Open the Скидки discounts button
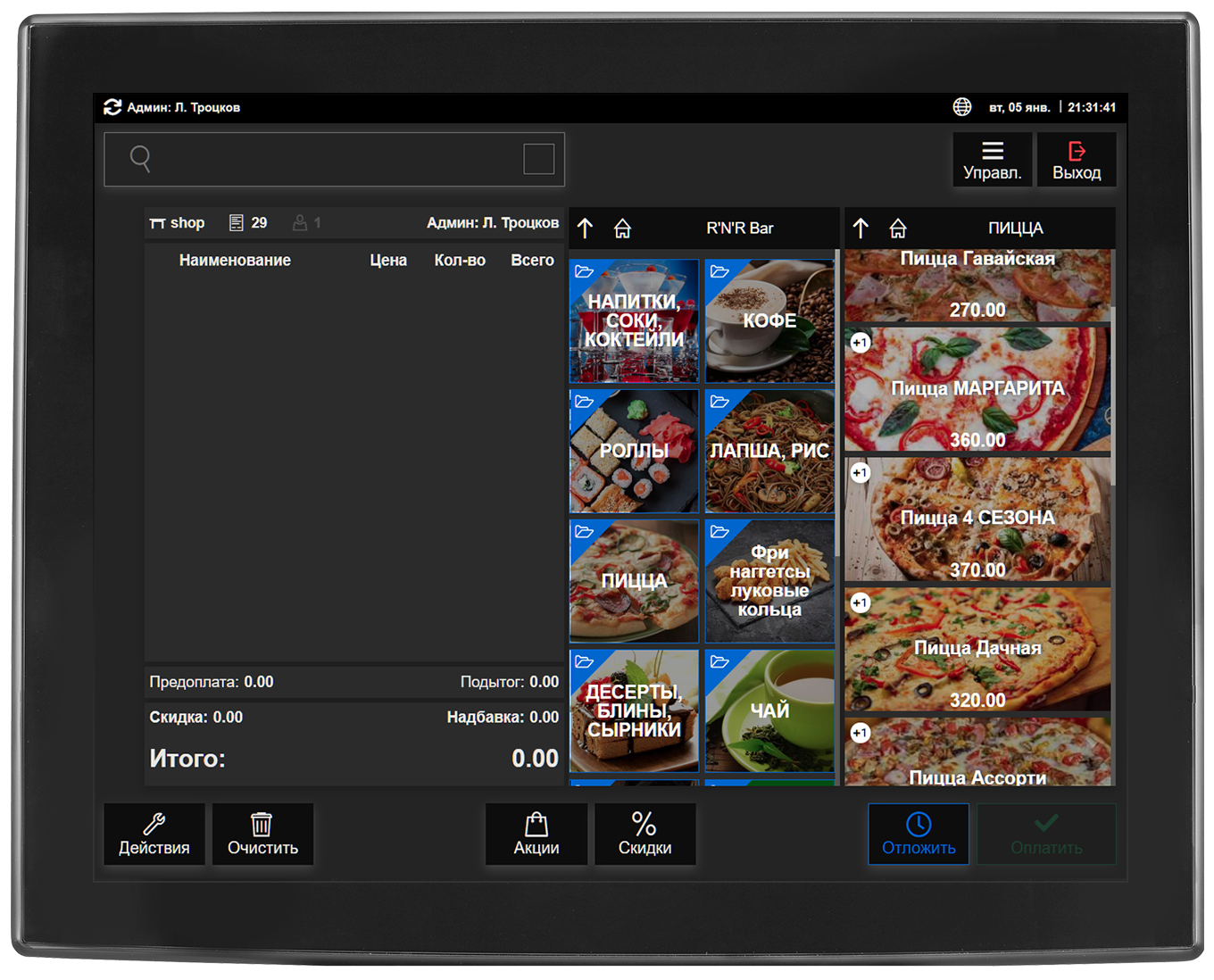Screen dimensions: 1214x980 pyautogui.click(x=644, y=835)
